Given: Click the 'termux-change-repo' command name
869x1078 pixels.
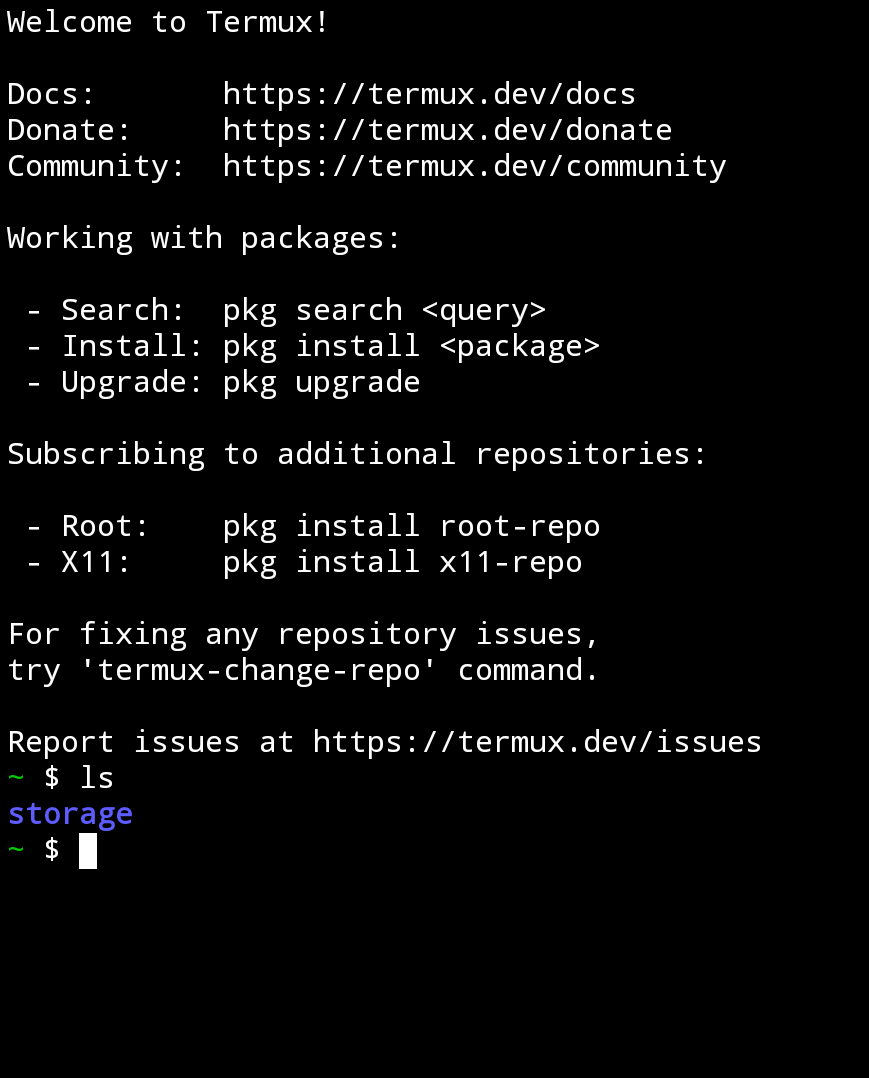Looking at the screenshot, I should 258,670.
